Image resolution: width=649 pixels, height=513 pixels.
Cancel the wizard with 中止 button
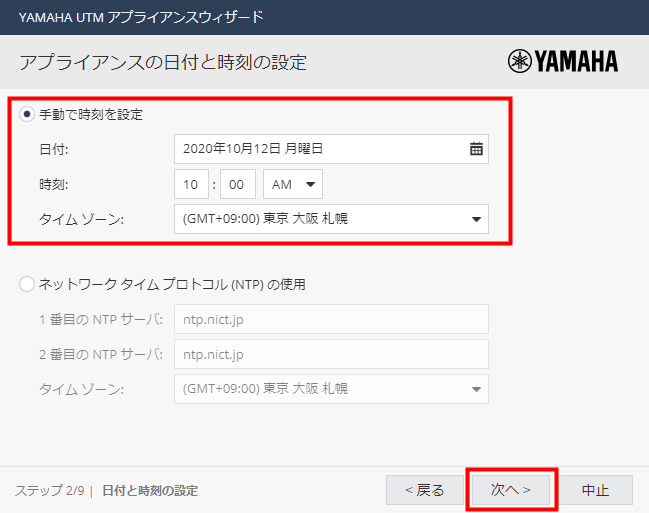pyautogui.click(x=596, y=490)
